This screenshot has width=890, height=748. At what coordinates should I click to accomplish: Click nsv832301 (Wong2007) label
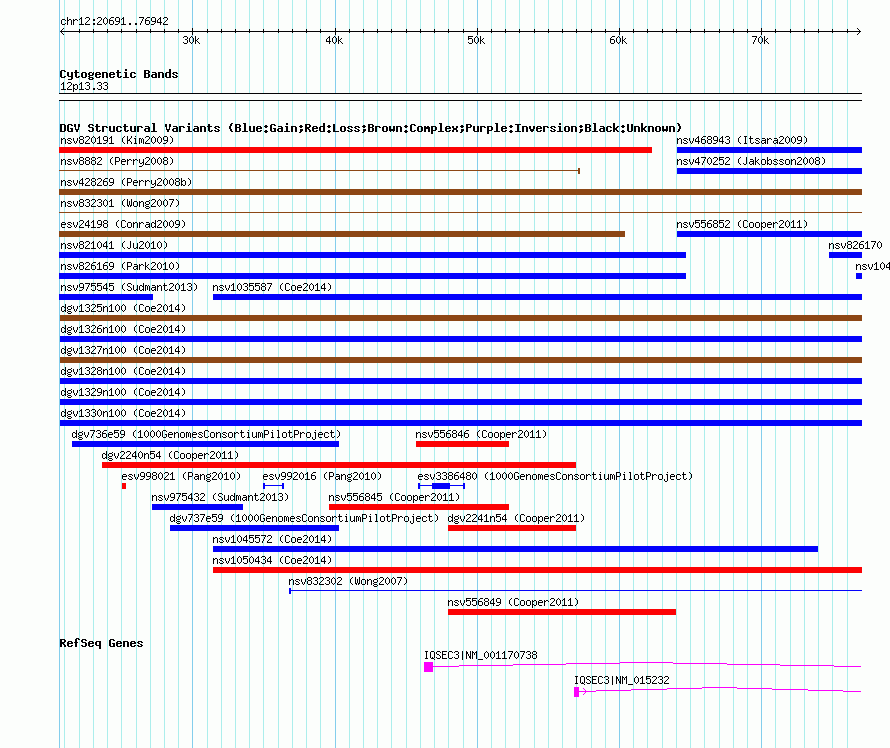(x=120, y=203)
